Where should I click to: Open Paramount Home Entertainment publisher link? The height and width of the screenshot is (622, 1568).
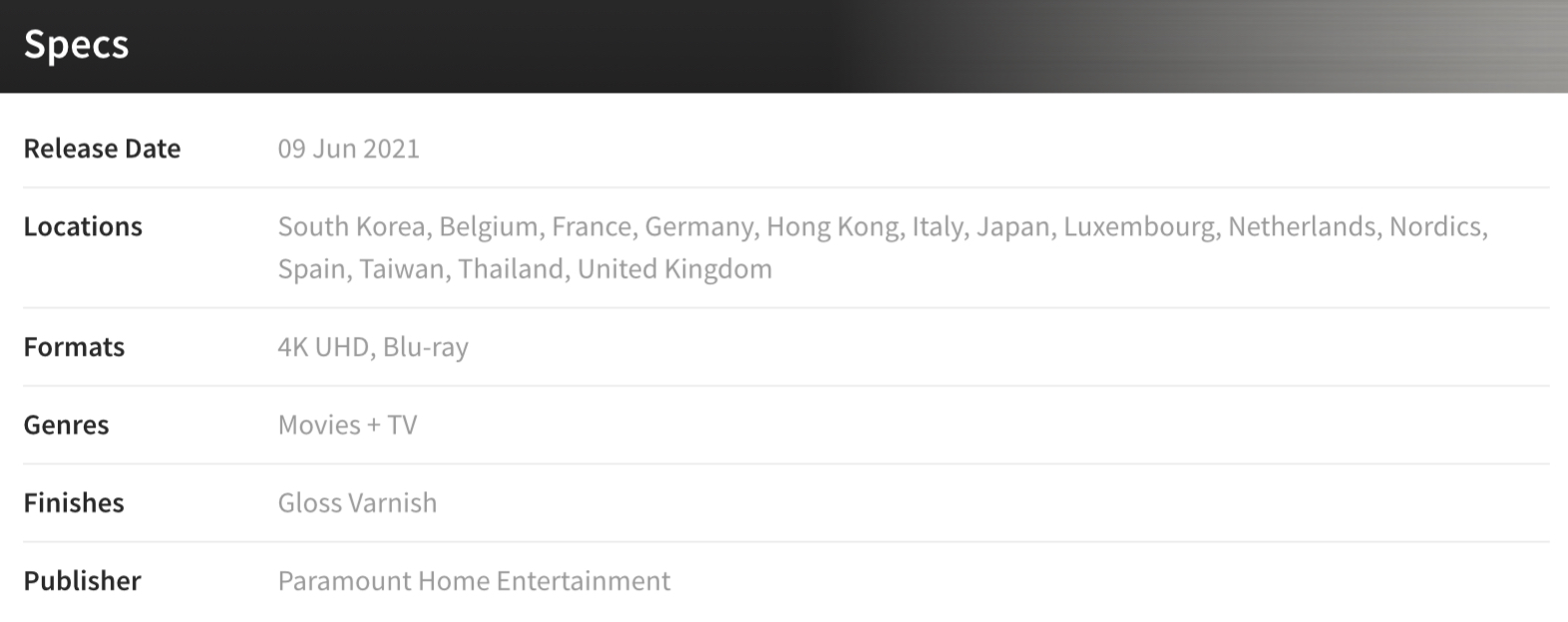(x=474, y=580)
